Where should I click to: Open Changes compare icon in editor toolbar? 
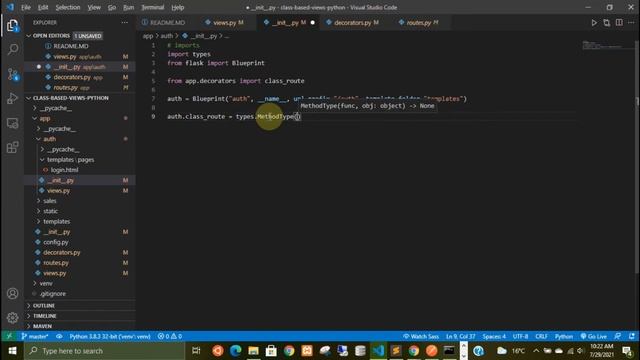tap(607, 23)
